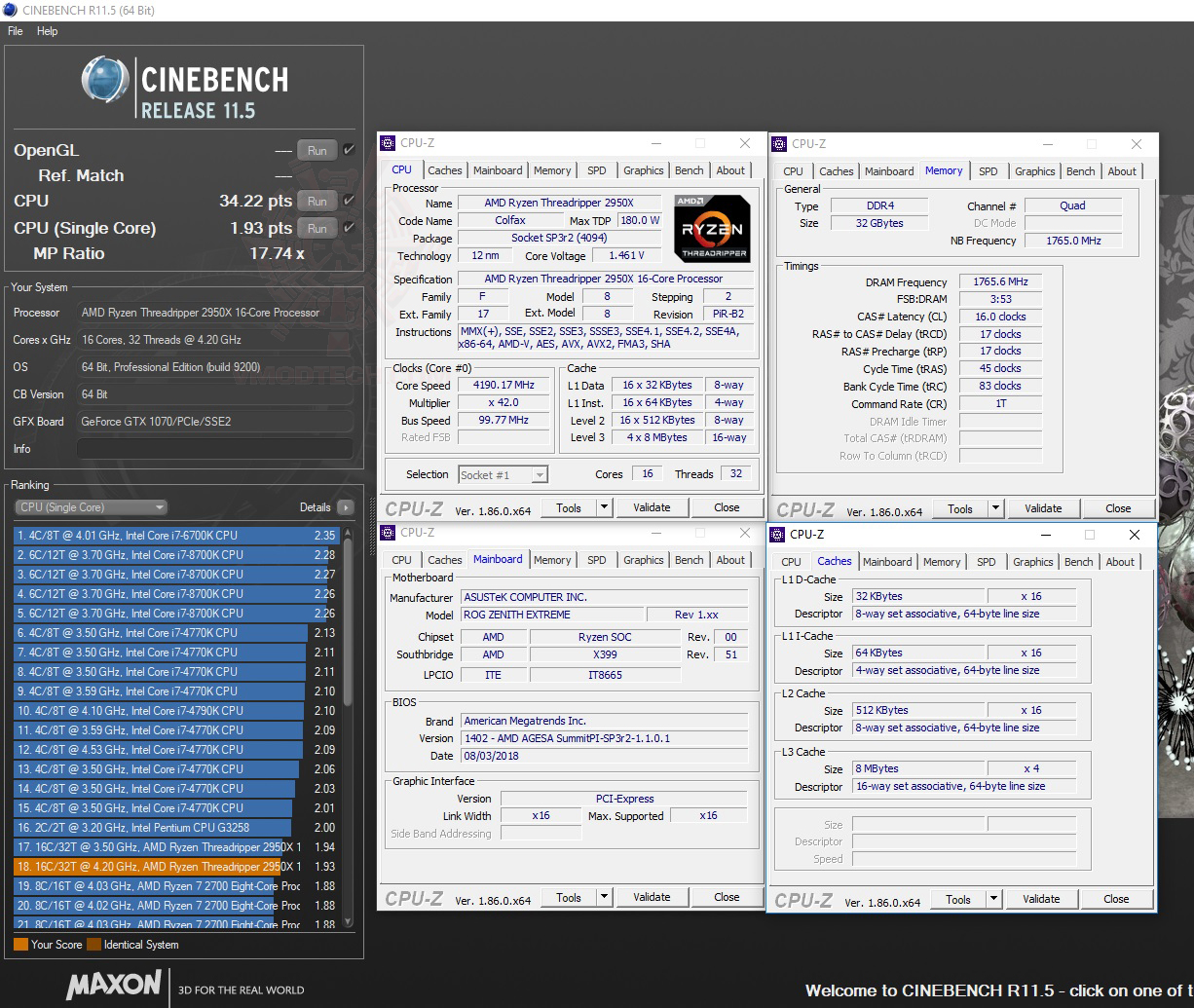Click the MAXON logo at the bottom
This screenshot has height=1008, width=1194.
(x=114, y=985)
